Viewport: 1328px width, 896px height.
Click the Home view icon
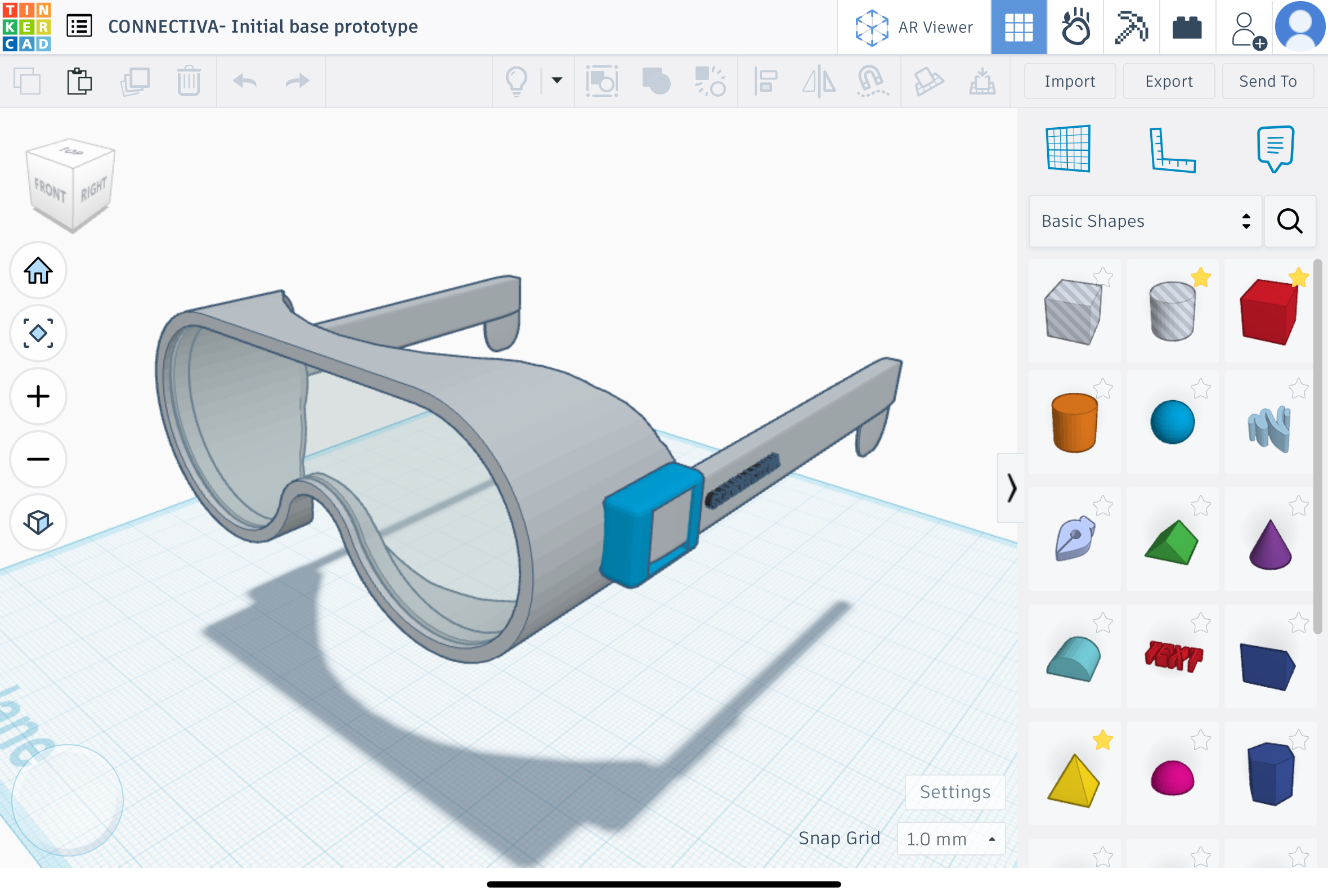pos(38,270)
